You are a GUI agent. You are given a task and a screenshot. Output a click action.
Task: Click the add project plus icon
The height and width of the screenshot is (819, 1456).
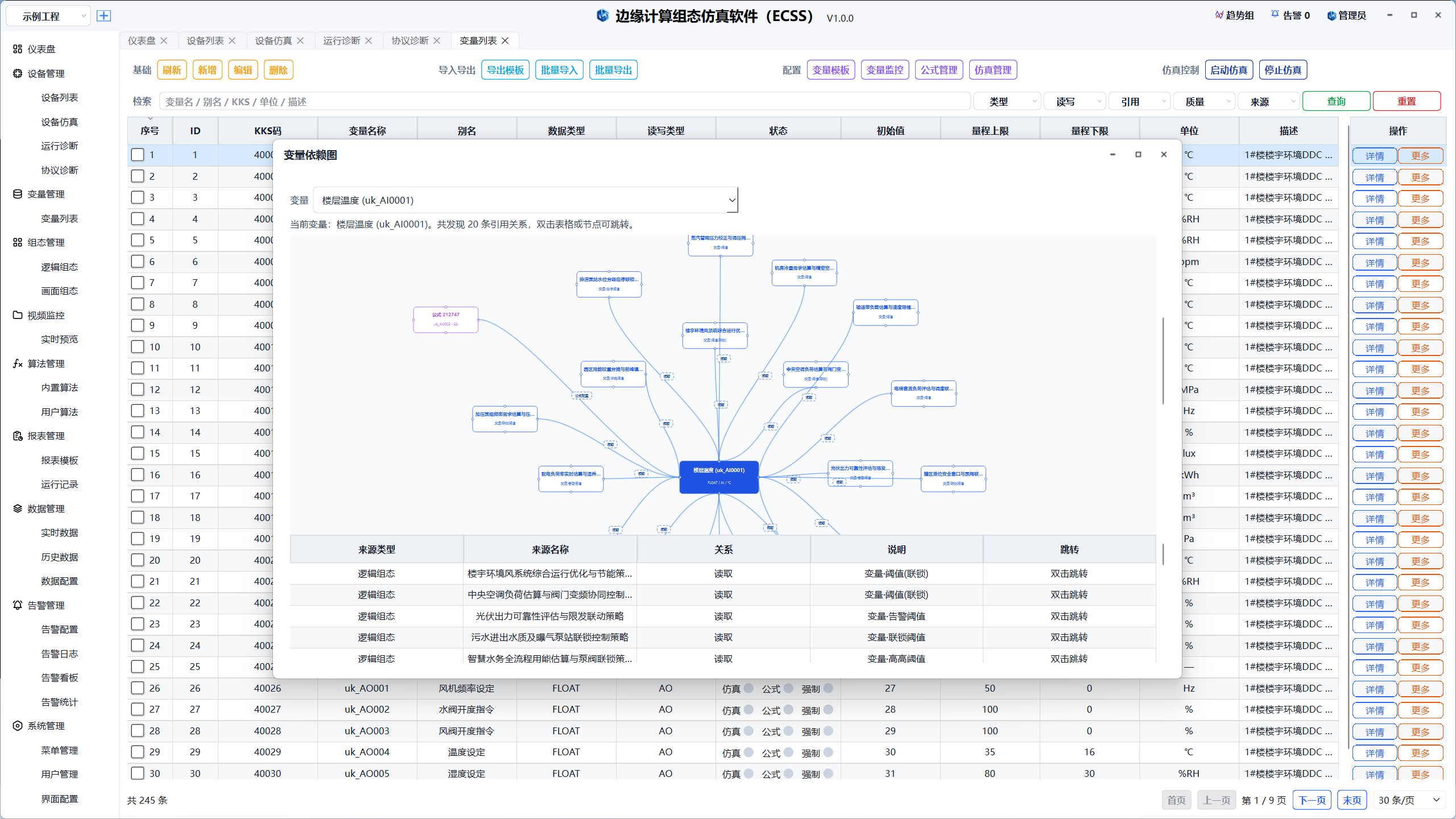104,16
